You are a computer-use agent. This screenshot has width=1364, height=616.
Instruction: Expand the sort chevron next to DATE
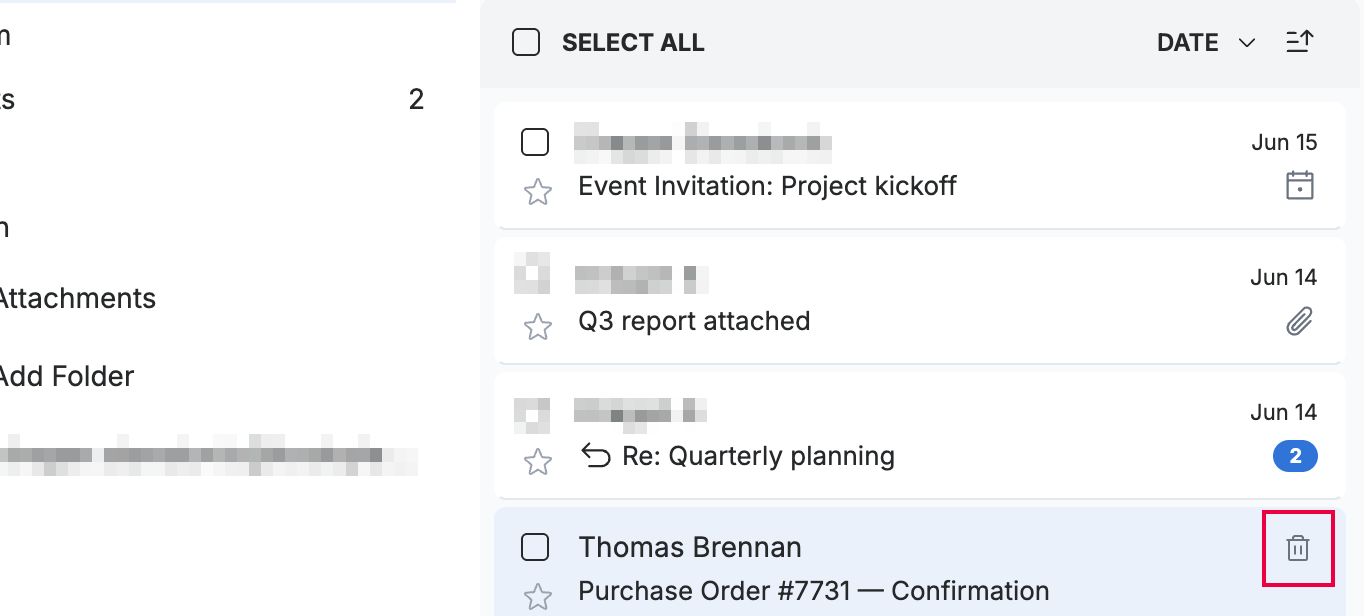(1246, 43)
